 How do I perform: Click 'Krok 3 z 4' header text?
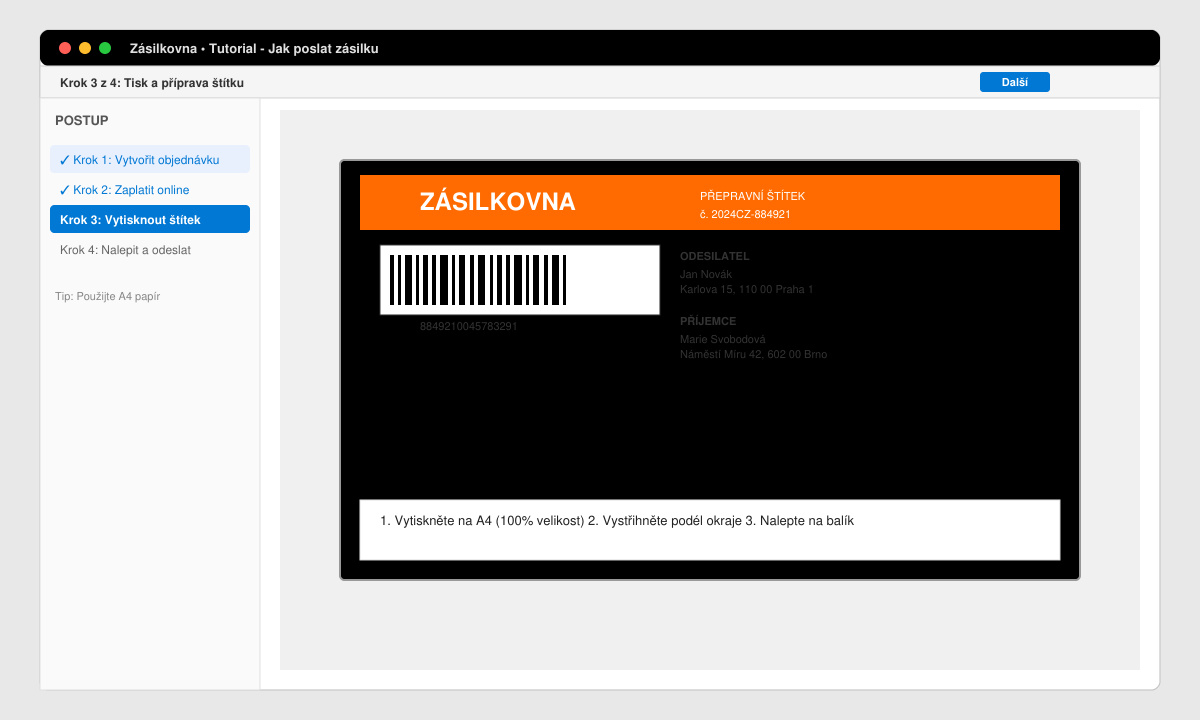tap(152, 83)
